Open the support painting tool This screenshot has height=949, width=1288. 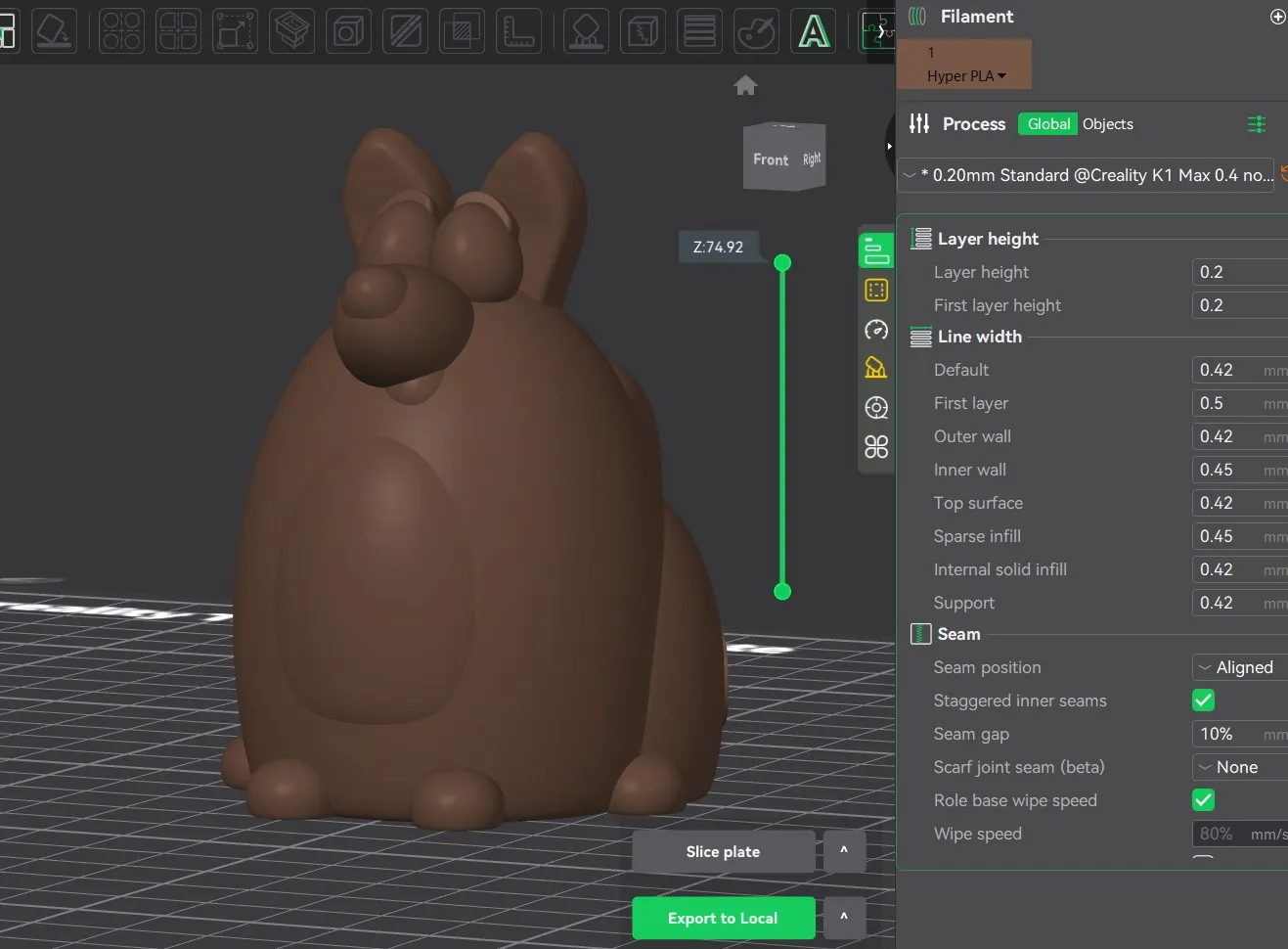click(586, 30)
